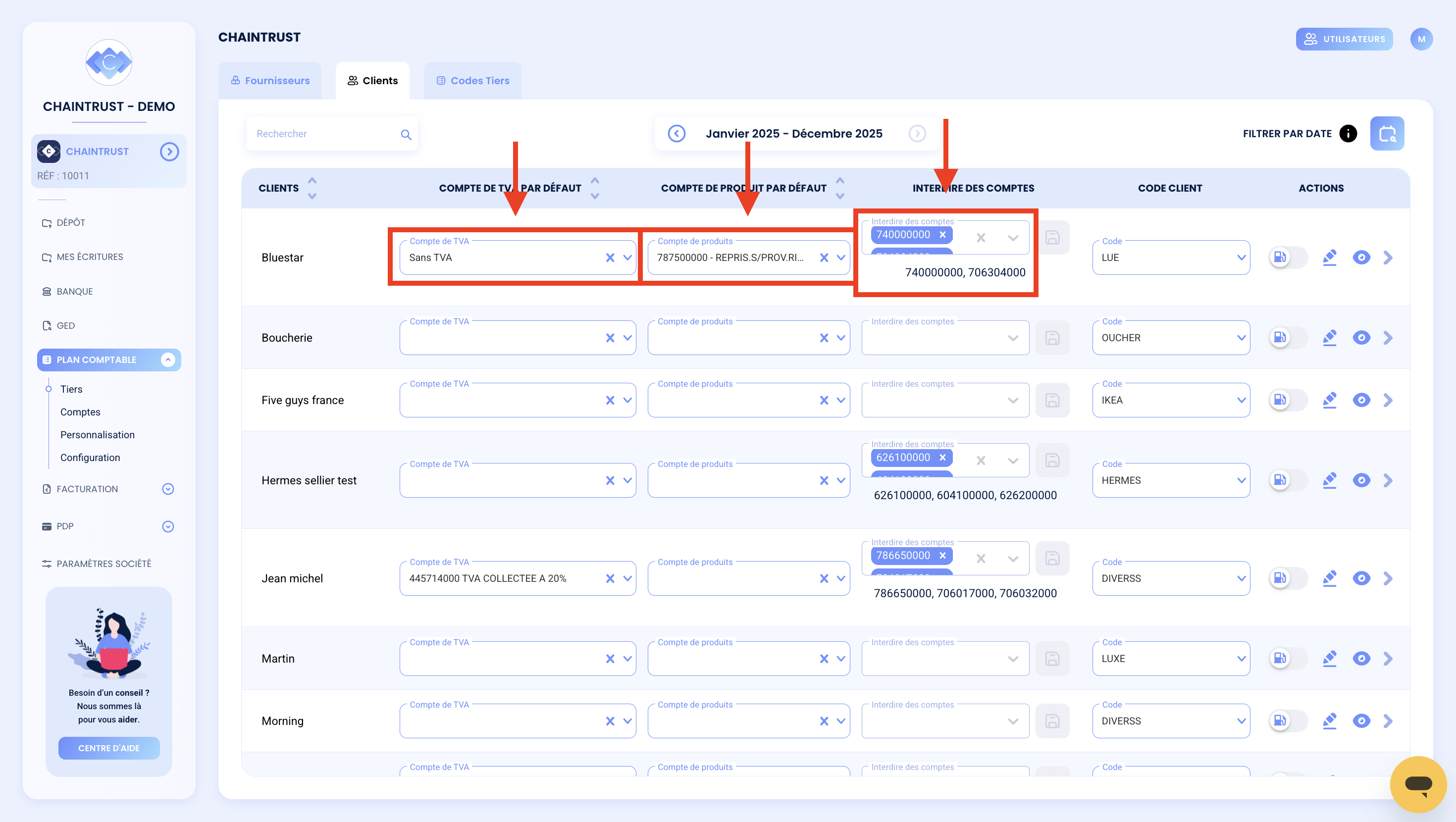Image resolution: width=1456 pixels, height=822 pixels.
Task: Click the save icon in Boucherie row
Action: tap(1052, 338)
